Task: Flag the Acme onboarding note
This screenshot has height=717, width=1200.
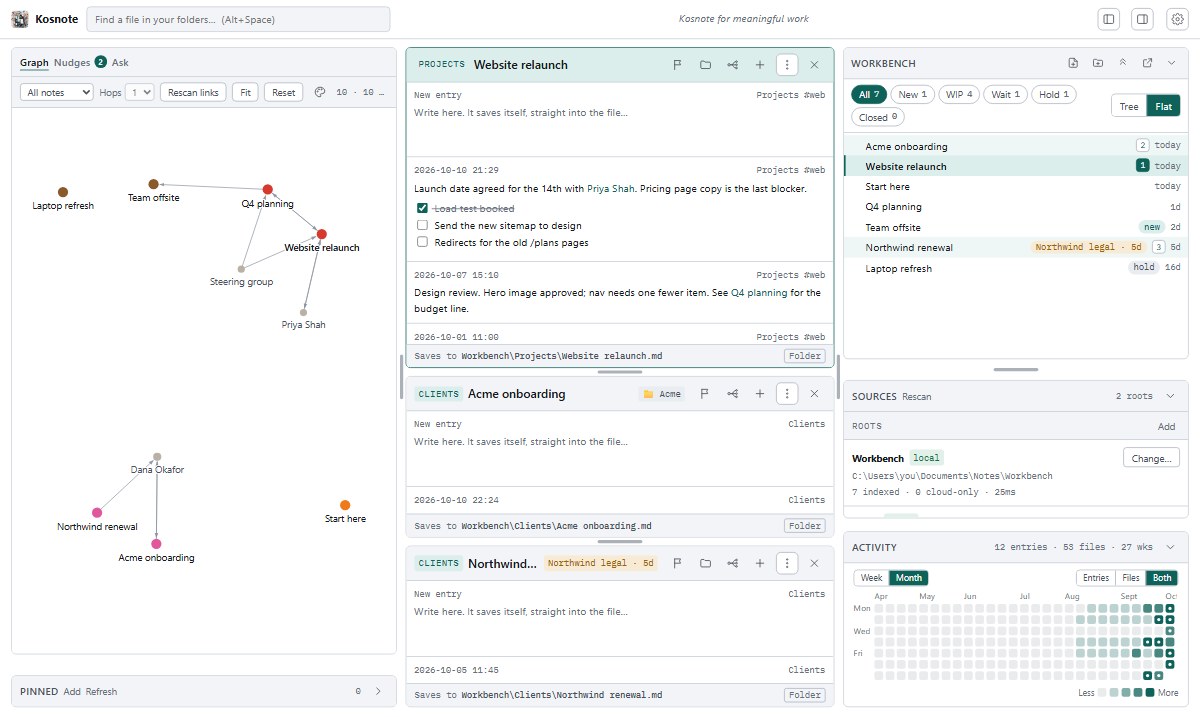Action: click(705, 394)
